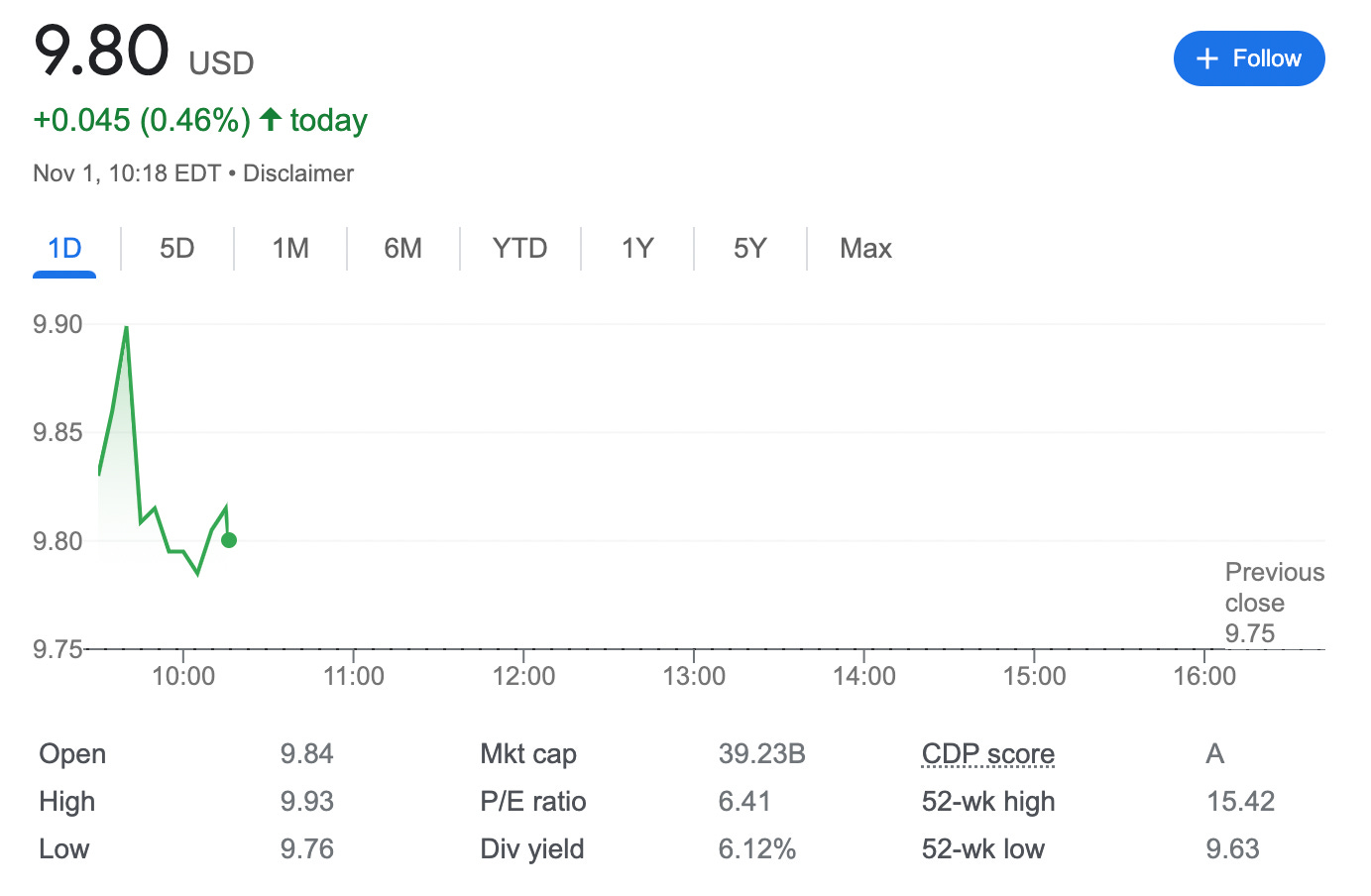Click the 52-wk low value 9.63
Viewport: 1371px width, 896px height.
1232,849
